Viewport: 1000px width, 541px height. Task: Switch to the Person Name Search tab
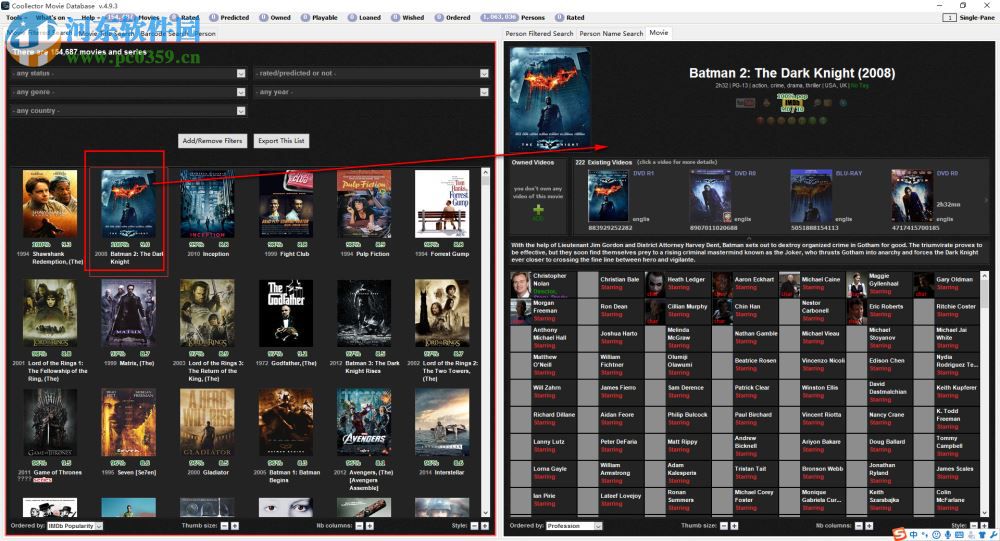(x=611, y=33)
